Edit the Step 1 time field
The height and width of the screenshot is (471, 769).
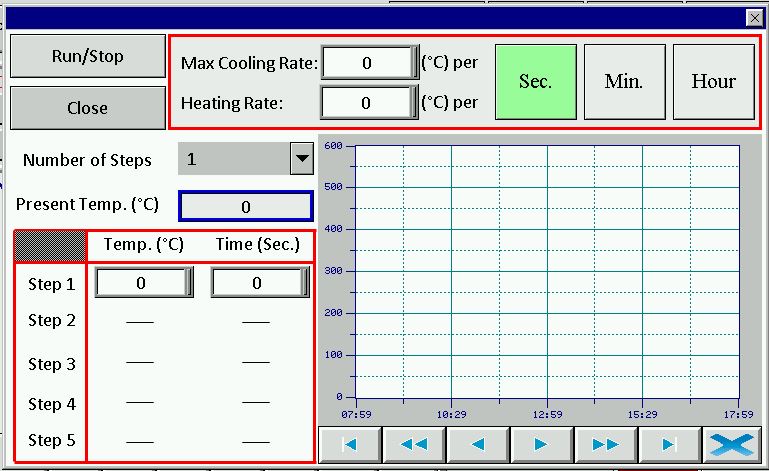click(260, 283)
